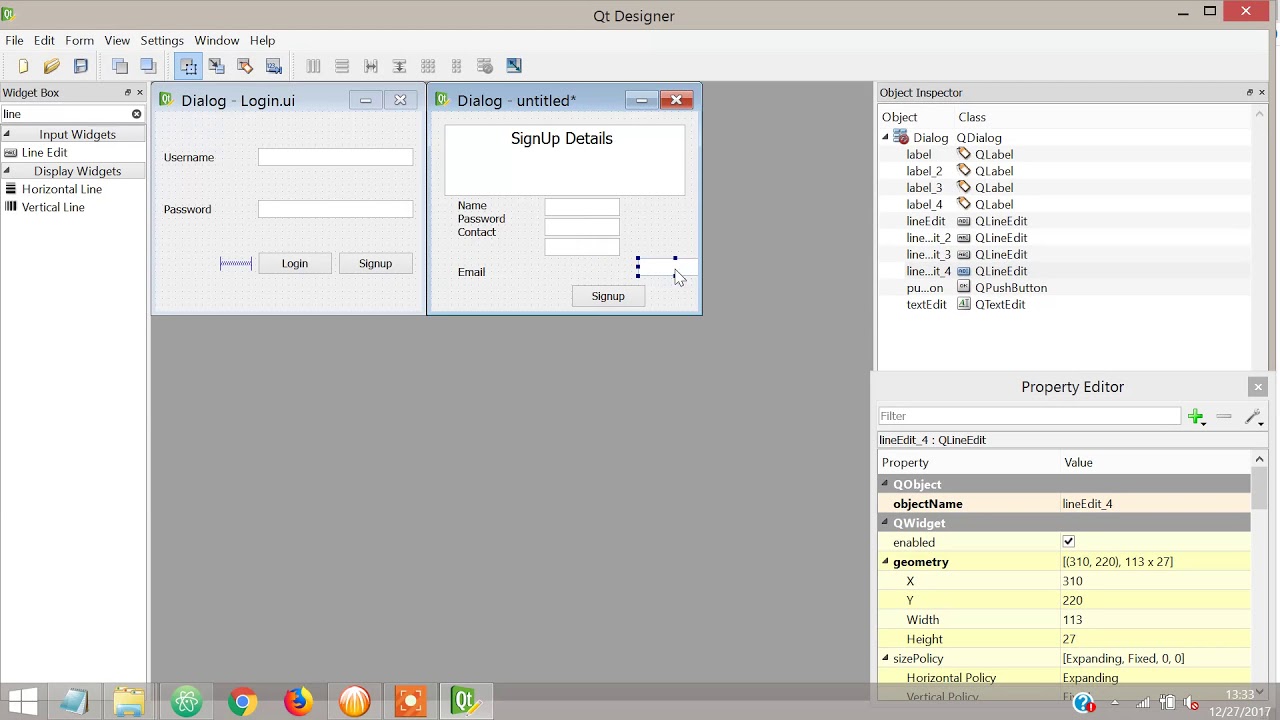Click the Save form floppy icon

click(x=81, y=66)
